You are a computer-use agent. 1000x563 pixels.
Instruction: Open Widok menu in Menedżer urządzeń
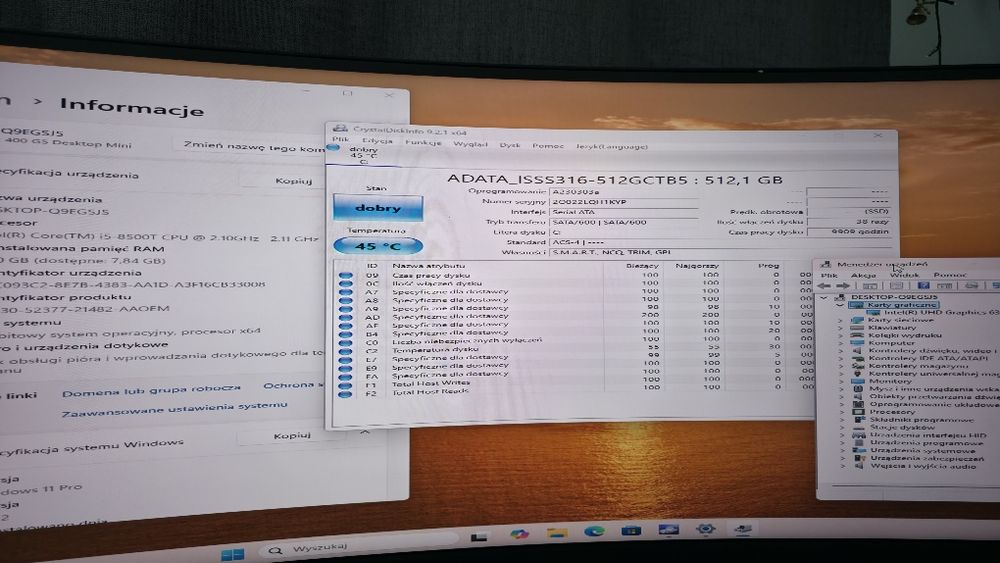coord(904,275)
